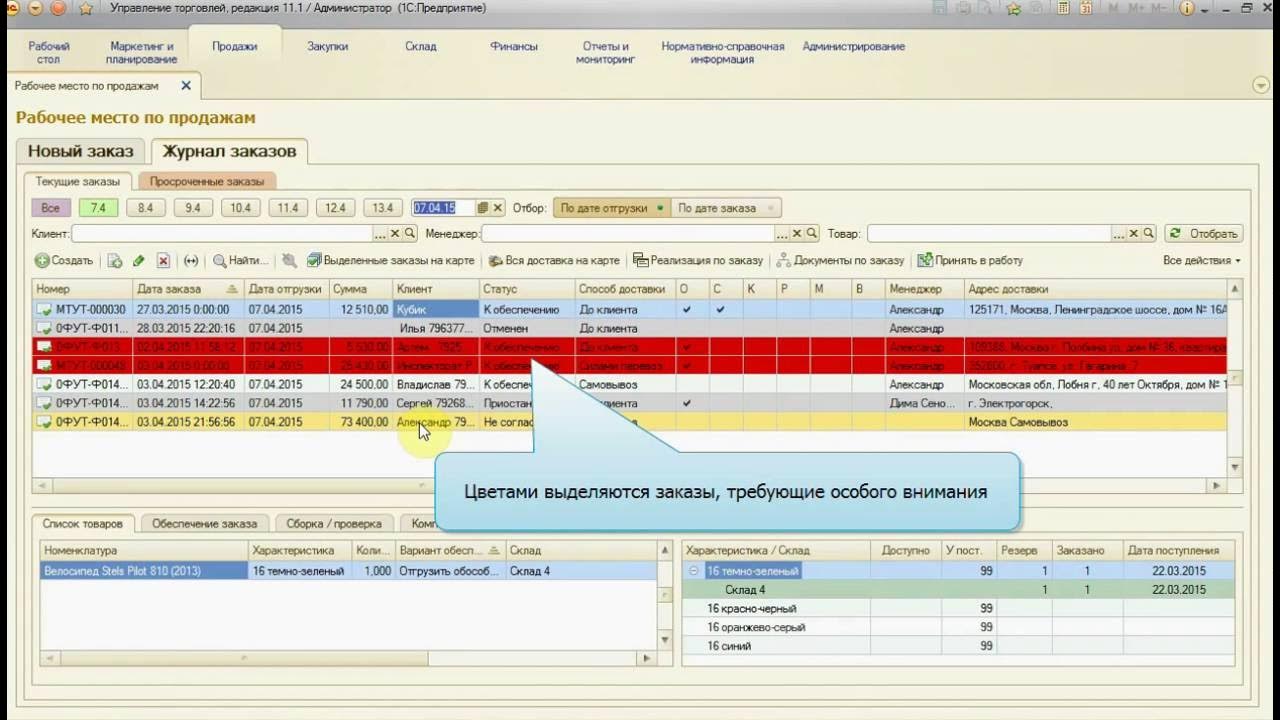Screen dimensions: 1280x720
Task: Open the Финансы section
Action: [x=514, y=46]
